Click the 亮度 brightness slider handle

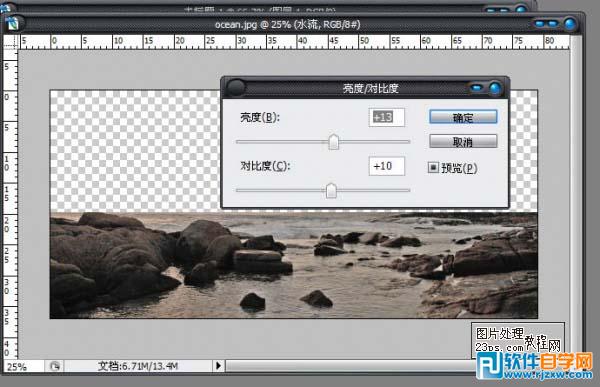(x=333, y=142)
